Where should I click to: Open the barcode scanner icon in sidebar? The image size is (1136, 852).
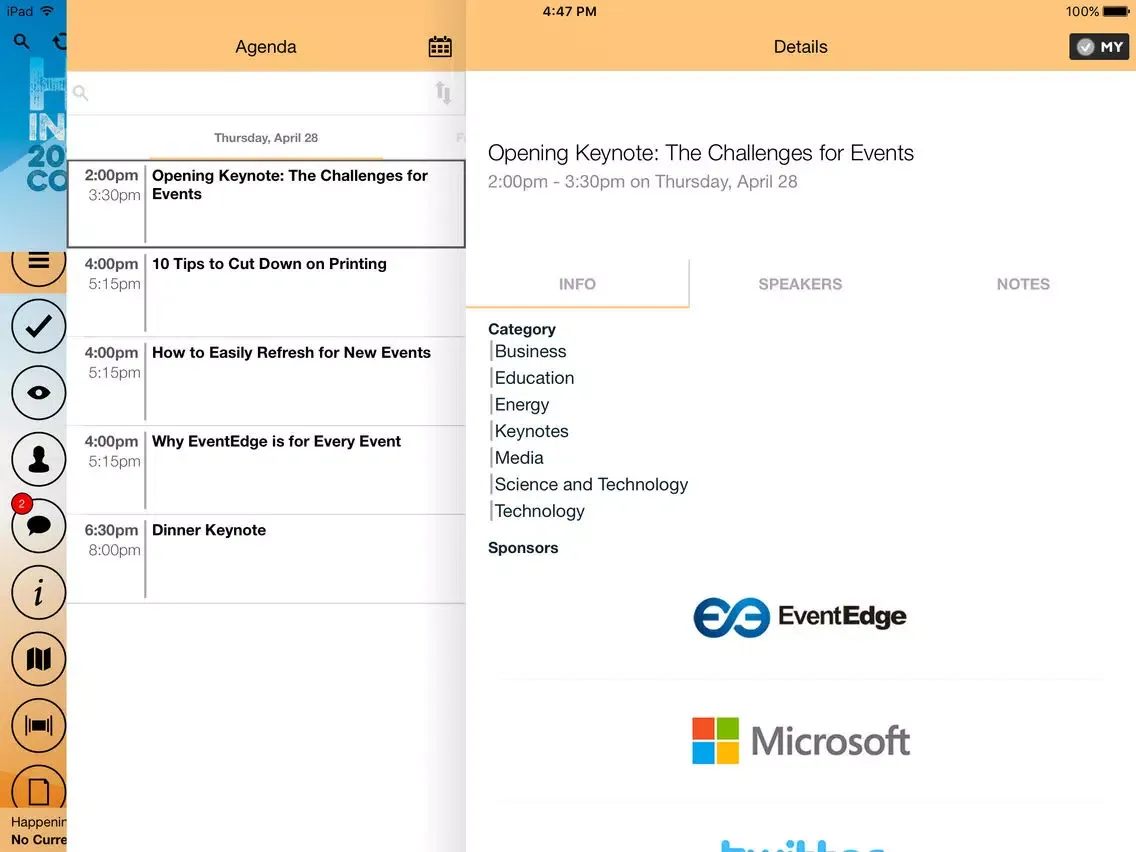(x=38, y=725)
